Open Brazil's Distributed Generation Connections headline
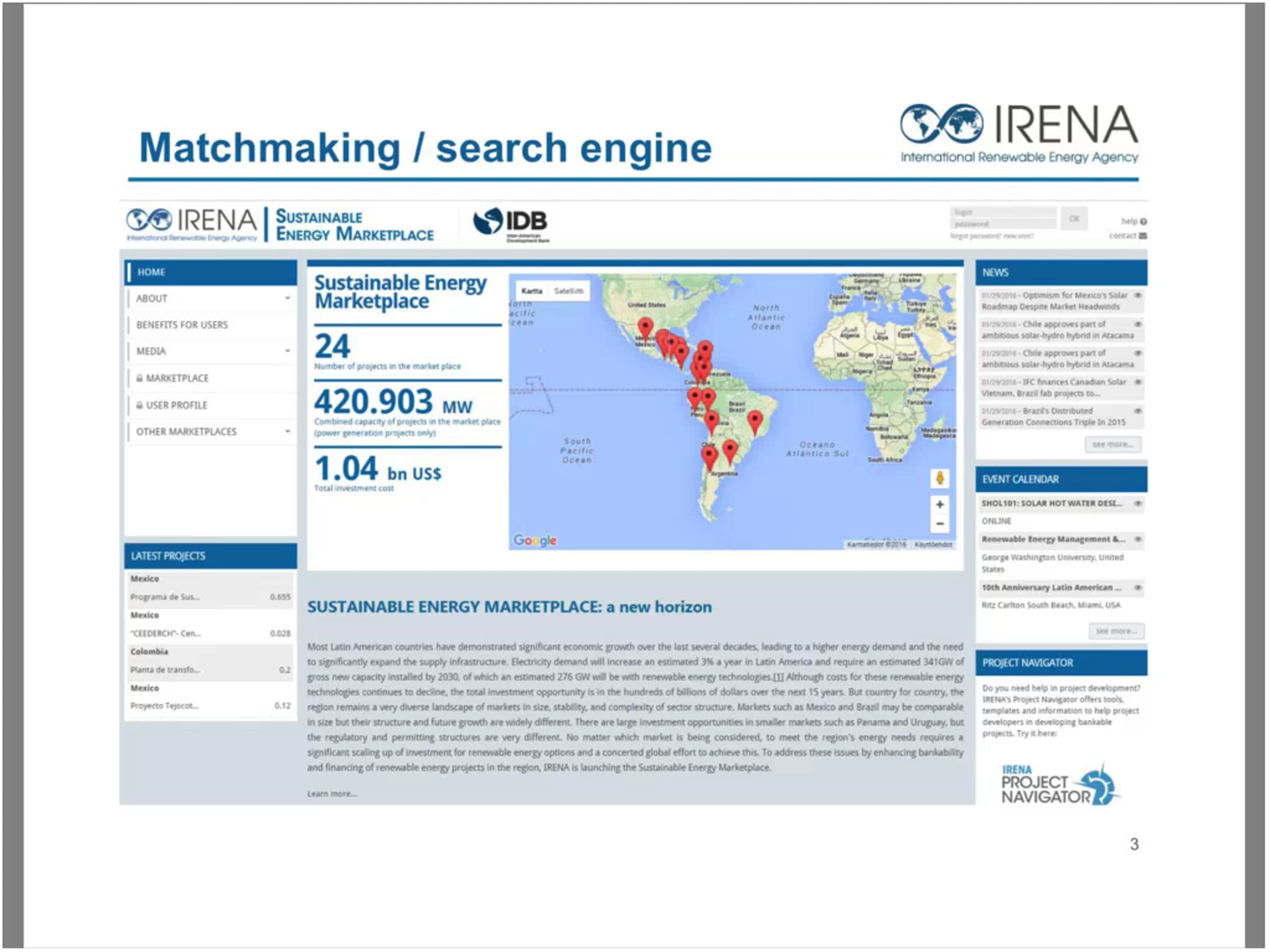This screenshot has width=1270, height=952. click(1053, 417)
